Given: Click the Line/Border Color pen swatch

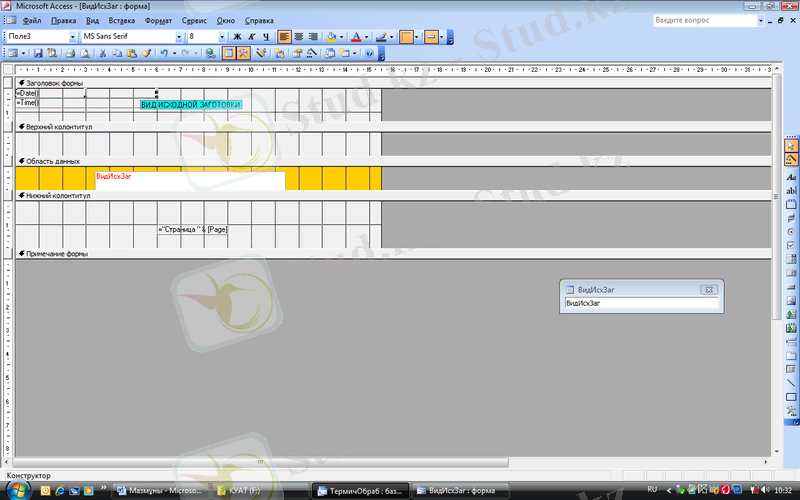Looking at the screenshot, I should pos(381,37).
